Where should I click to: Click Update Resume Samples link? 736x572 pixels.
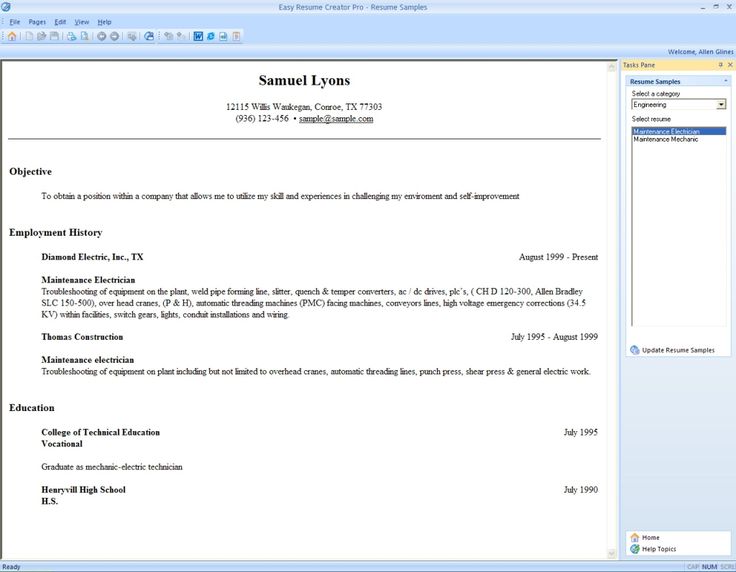click(x=678, y=350)
